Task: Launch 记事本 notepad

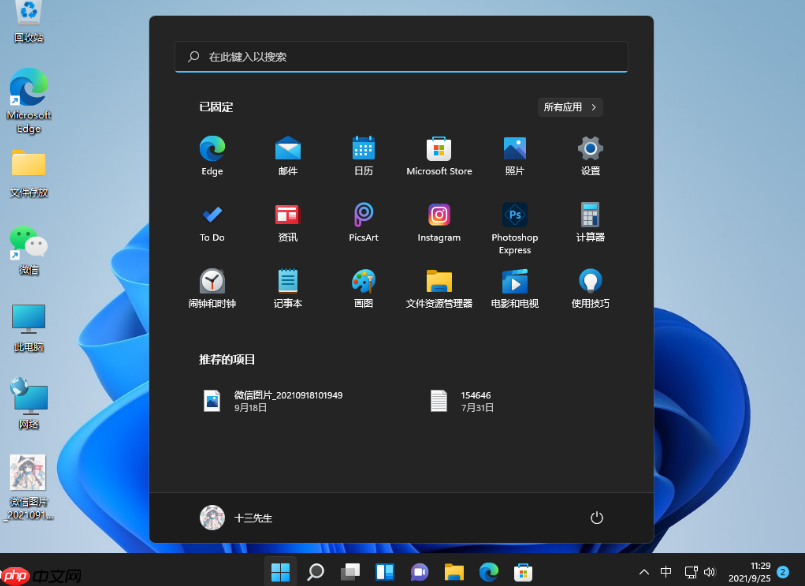Action: [288, 289]
